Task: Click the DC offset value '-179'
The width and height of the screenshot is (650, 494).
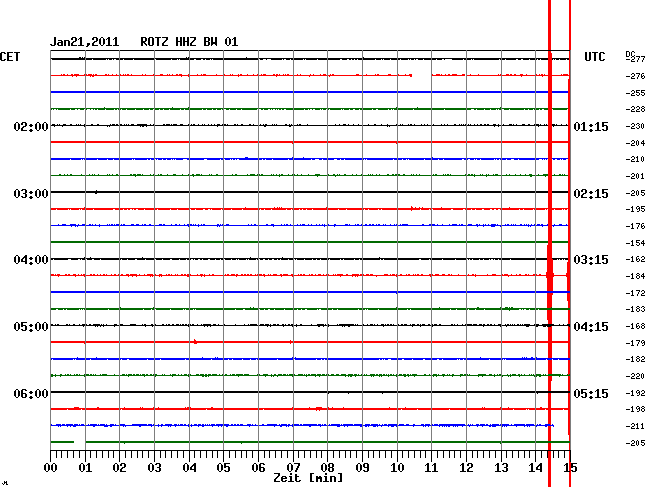Action: click(x=635, y=344)
